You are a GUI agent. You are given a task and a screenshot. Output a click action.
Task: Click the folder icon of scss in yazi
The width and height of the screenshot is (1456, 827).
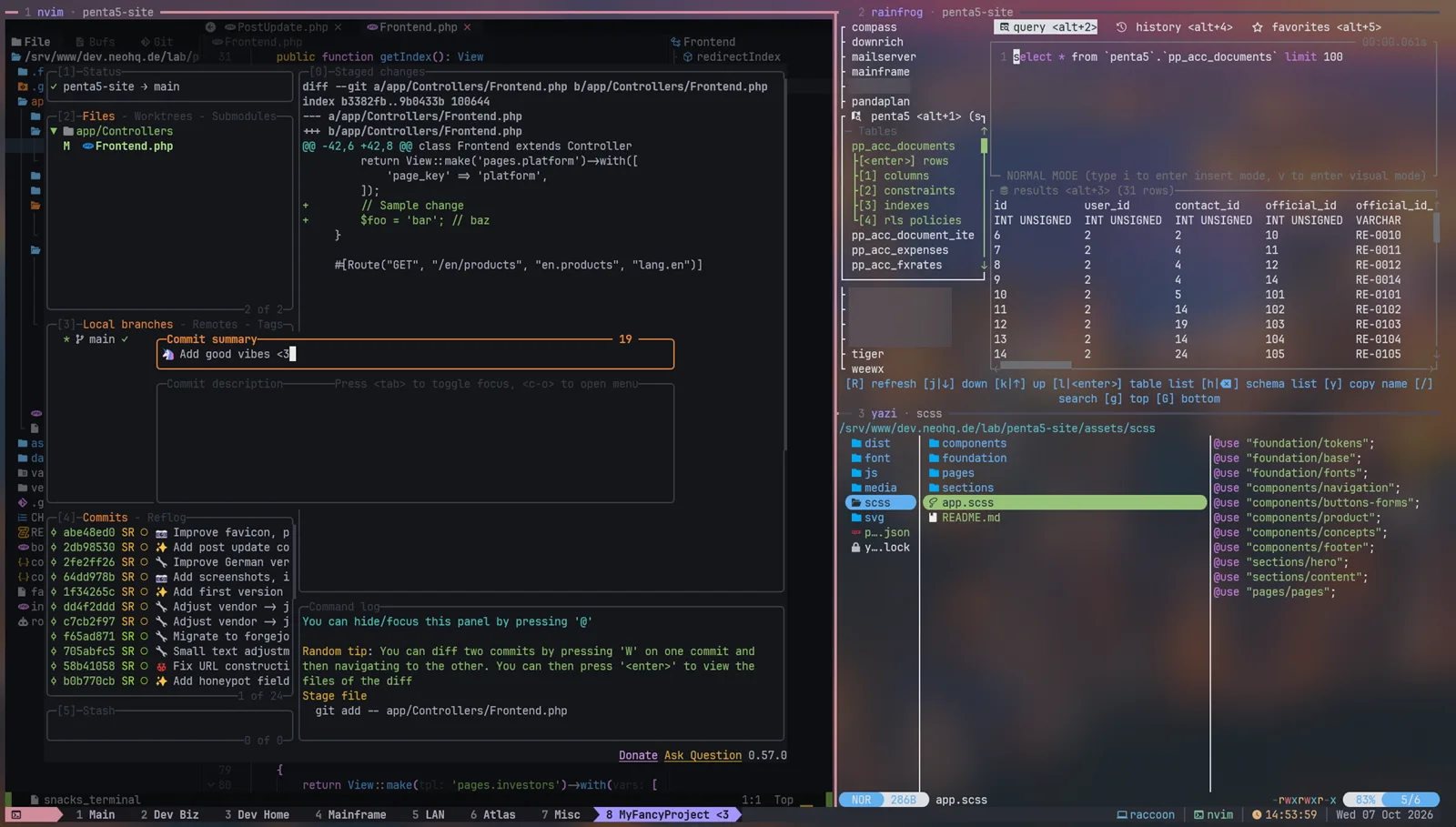tap(856, 502)
